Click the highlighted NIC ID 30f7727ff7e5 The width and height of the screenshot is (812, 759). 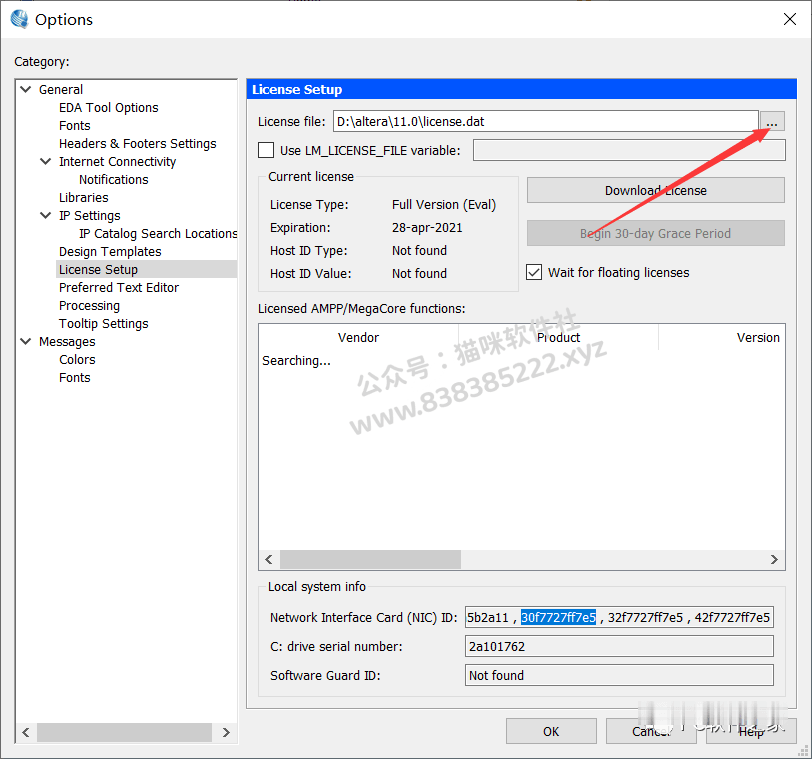tap(558, 617)
